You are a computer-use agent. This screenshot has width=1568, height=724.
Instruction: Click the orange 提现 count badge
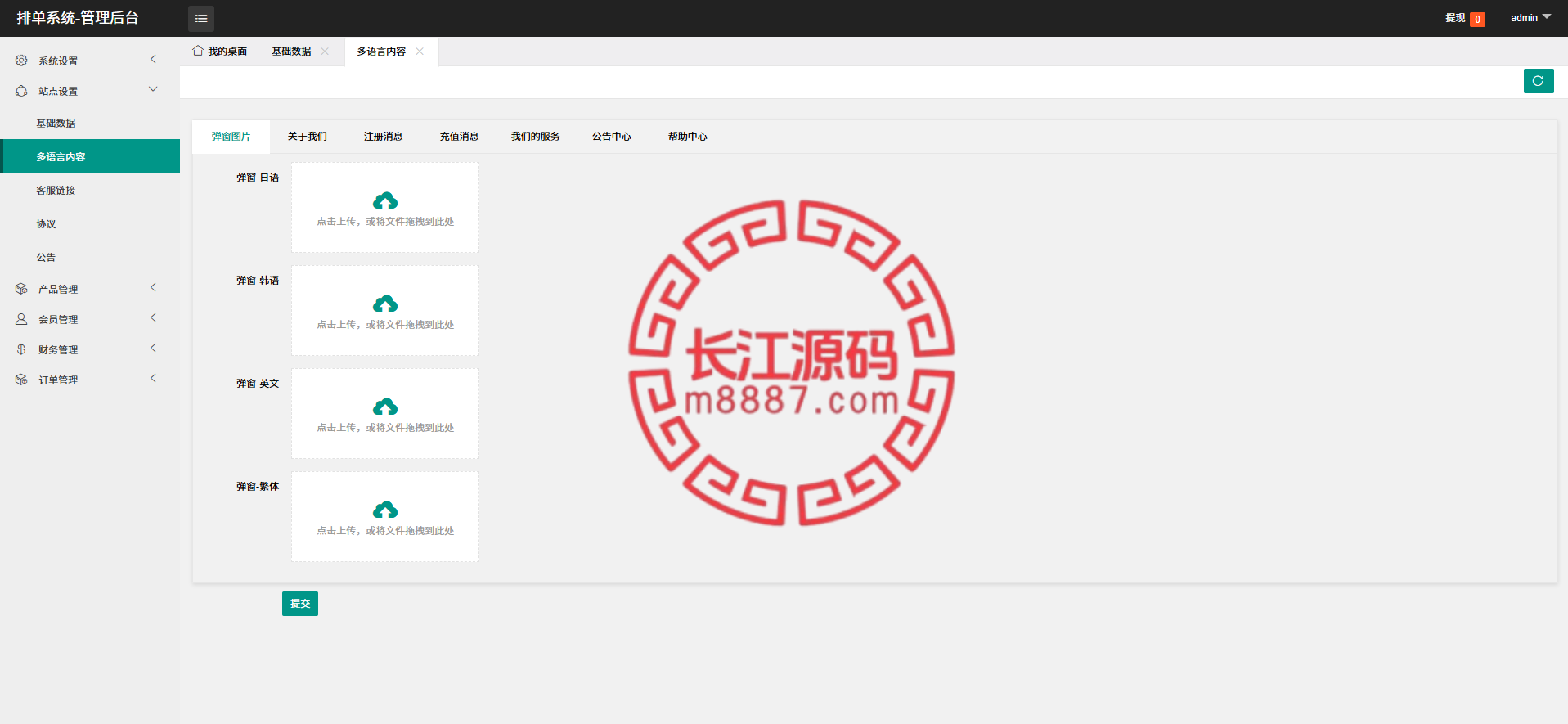[x=1477, y=19]
